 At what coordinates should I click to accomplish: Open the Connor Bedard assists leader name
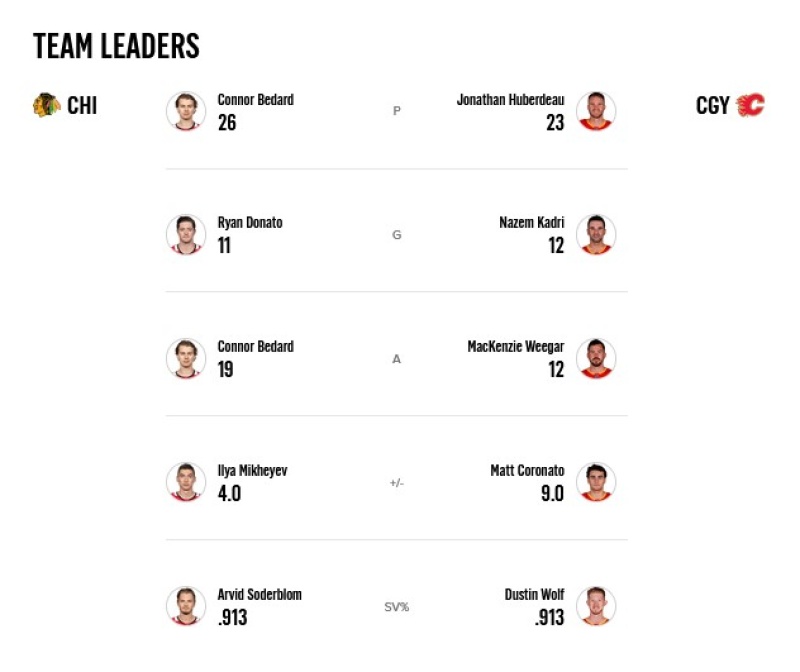(256, 346)
